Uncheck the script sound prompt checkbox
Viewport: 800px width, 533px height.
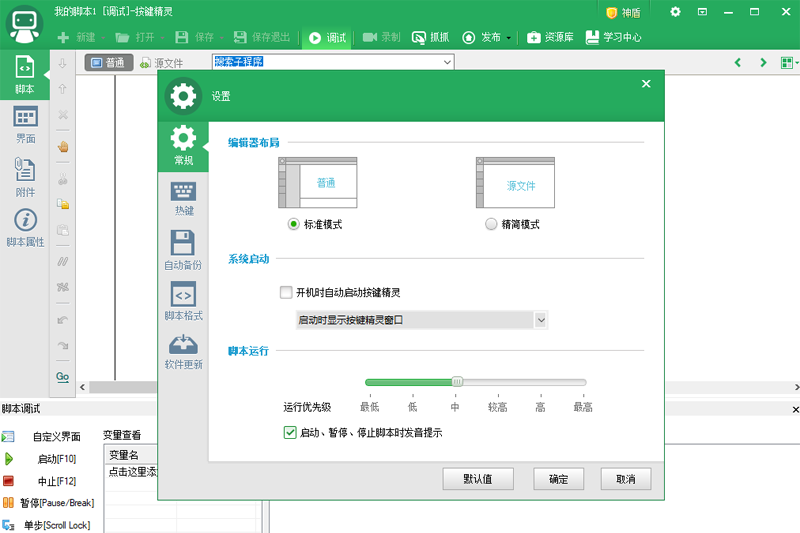[x=290, y=433]
